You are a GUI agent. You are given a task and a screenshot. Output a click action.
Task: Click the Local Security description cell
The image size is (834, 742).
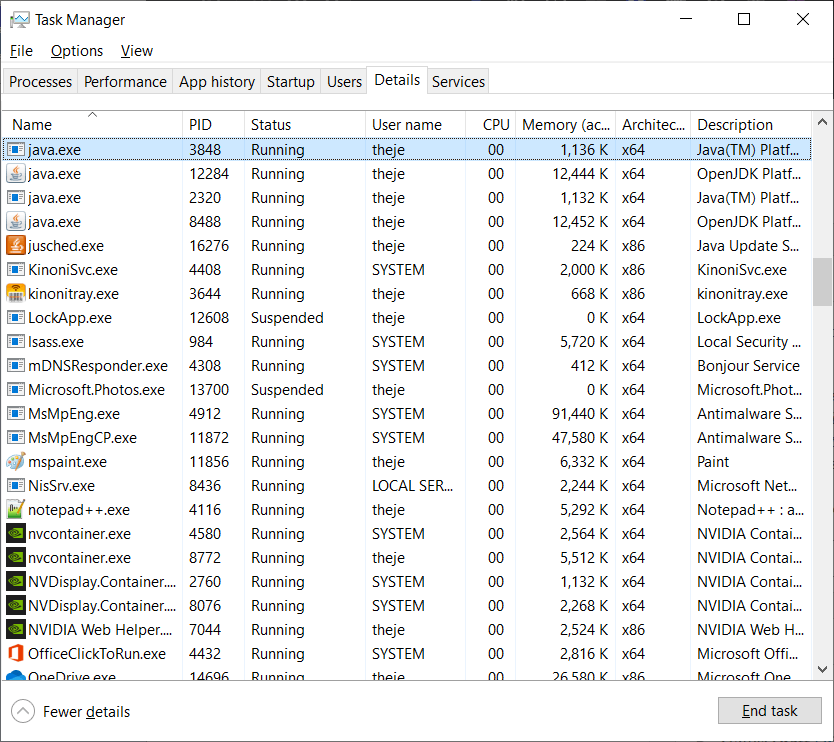point(749,341)
